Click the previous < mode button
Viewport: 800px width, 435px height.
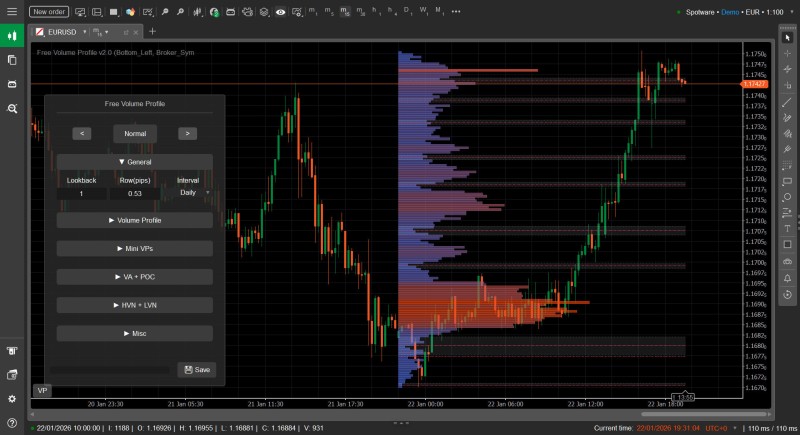click(82, 134)
